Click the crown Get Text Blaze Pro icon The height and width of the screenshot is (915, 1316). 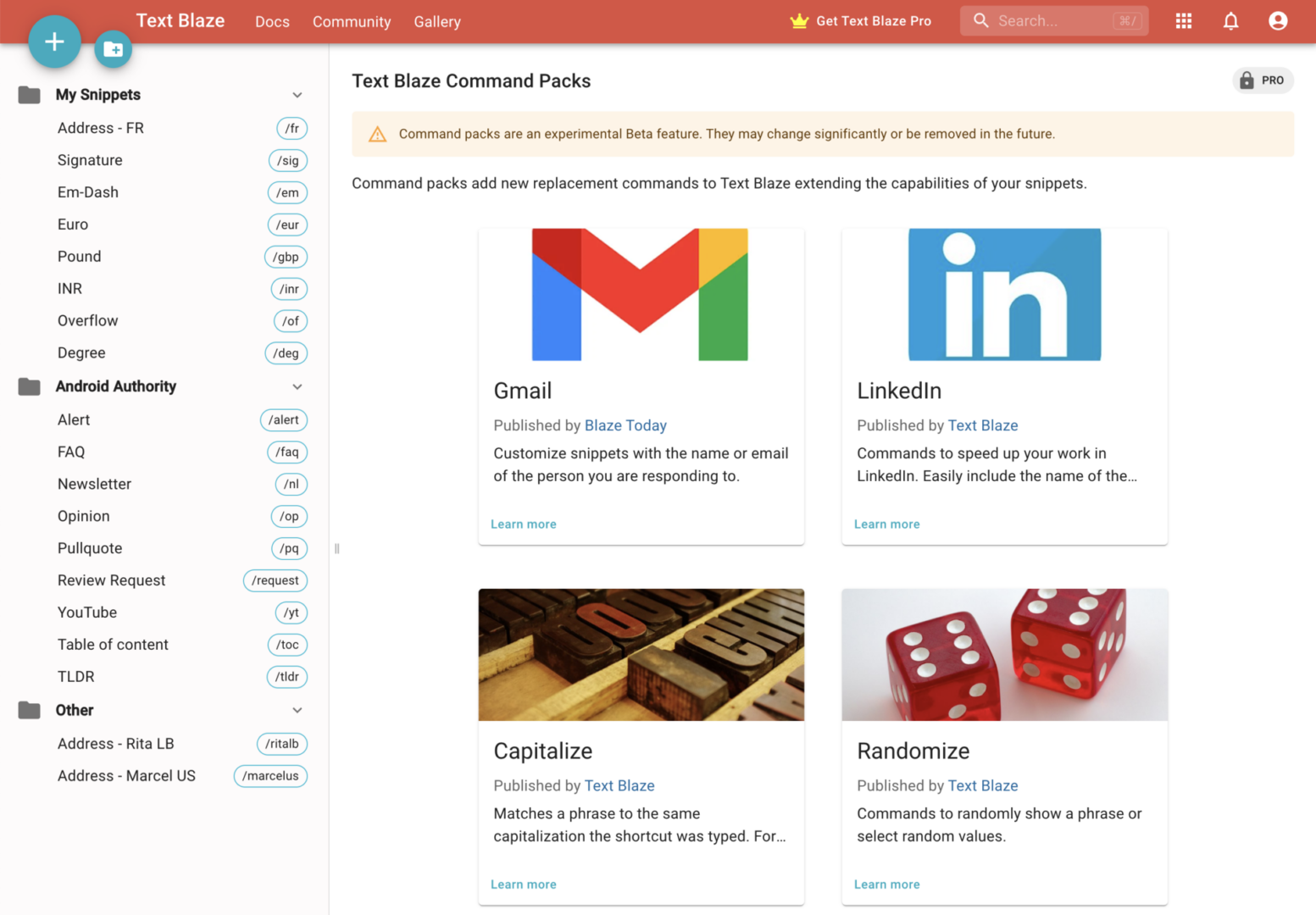click(799, 21)
